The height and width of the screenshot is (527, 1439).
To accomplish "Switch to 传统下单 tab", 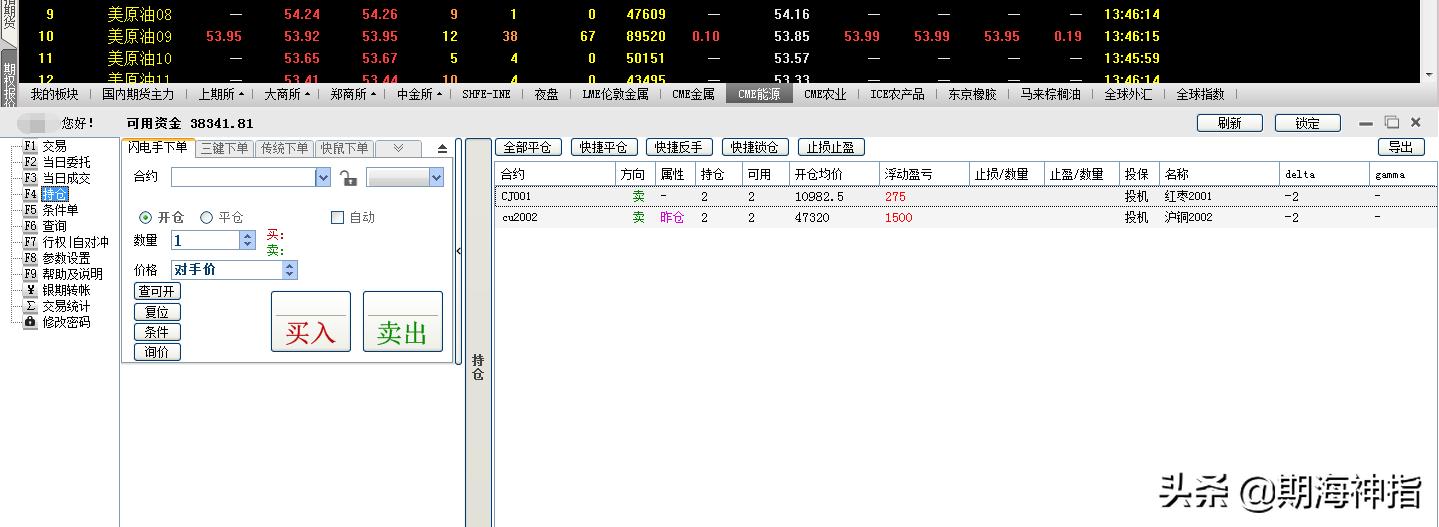I will tap(284, 148).
